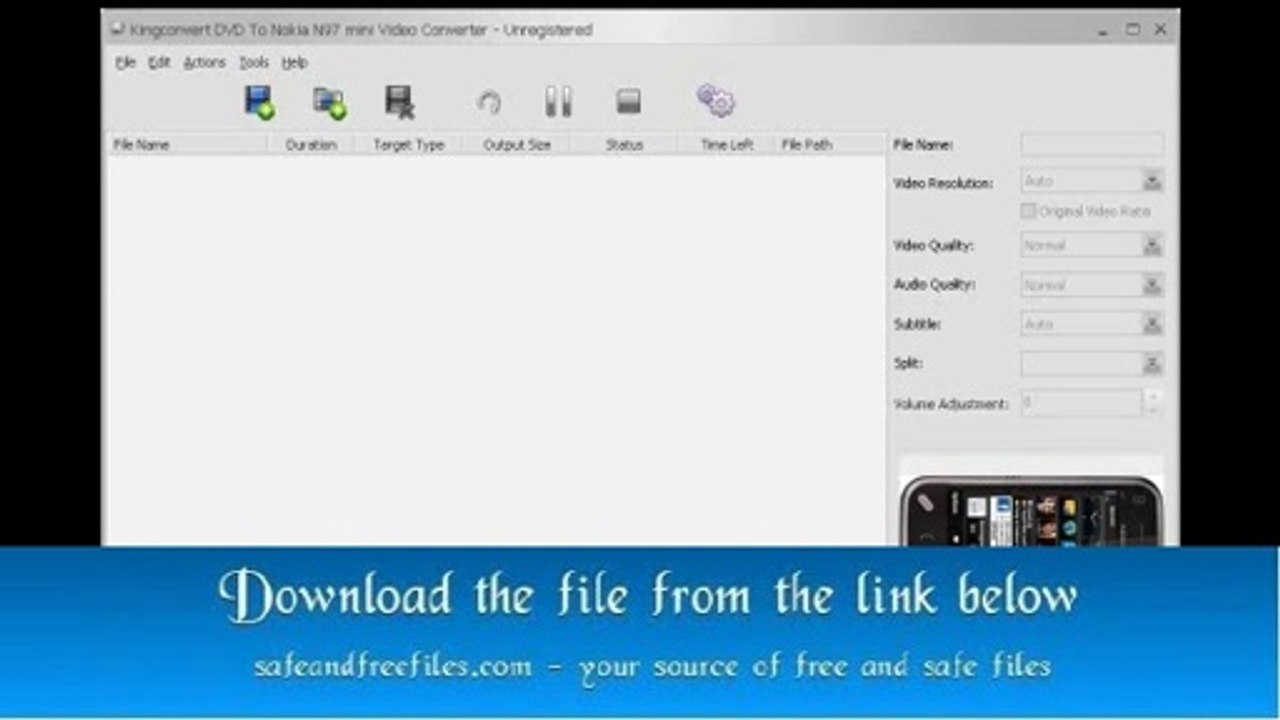Screen dimensions: 1280x720
Task: Open settings via the gears icon
Action: [x=715, y=100]
